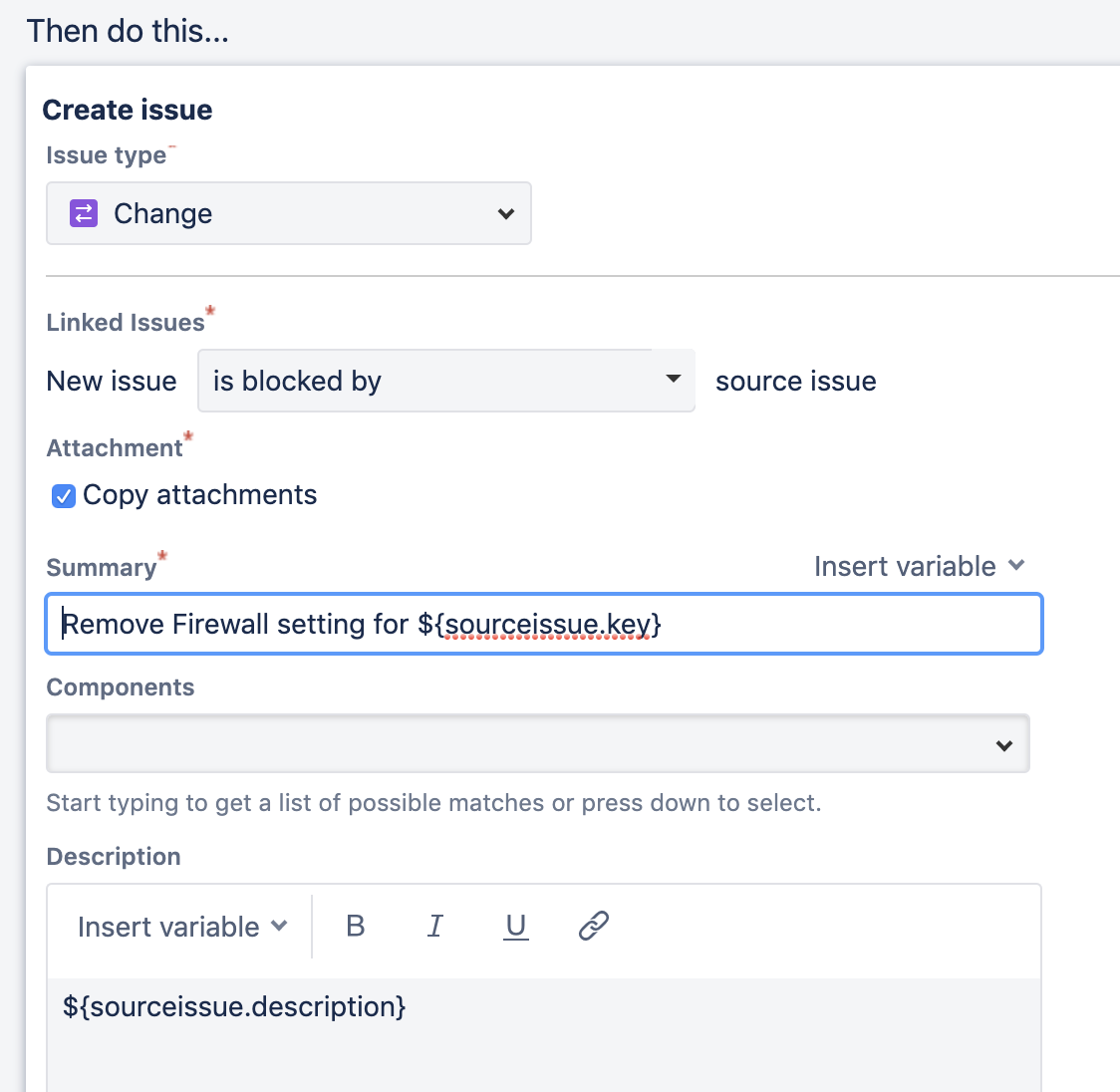Apply Italic formatting in description

pyautogui.click(x=435, y=927)
